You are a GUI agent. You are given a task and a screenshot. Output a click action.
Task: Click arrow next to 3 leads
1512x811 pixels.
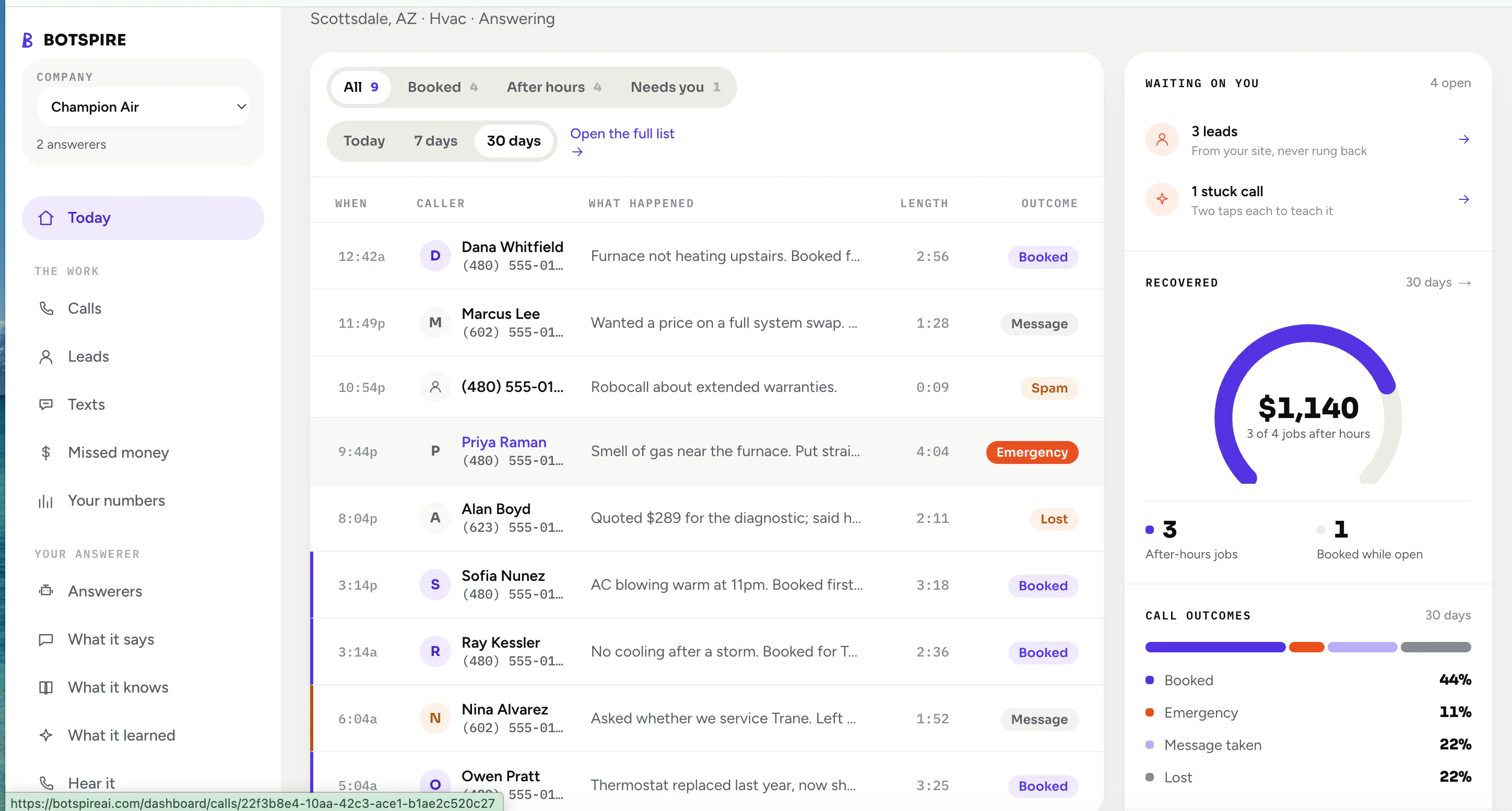click(x=1464, y=140)
